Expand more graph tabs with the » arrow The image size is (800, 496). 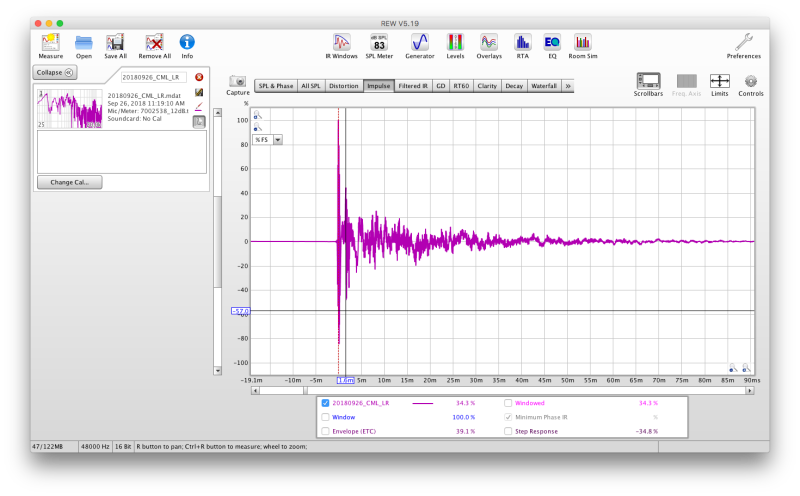568,86
